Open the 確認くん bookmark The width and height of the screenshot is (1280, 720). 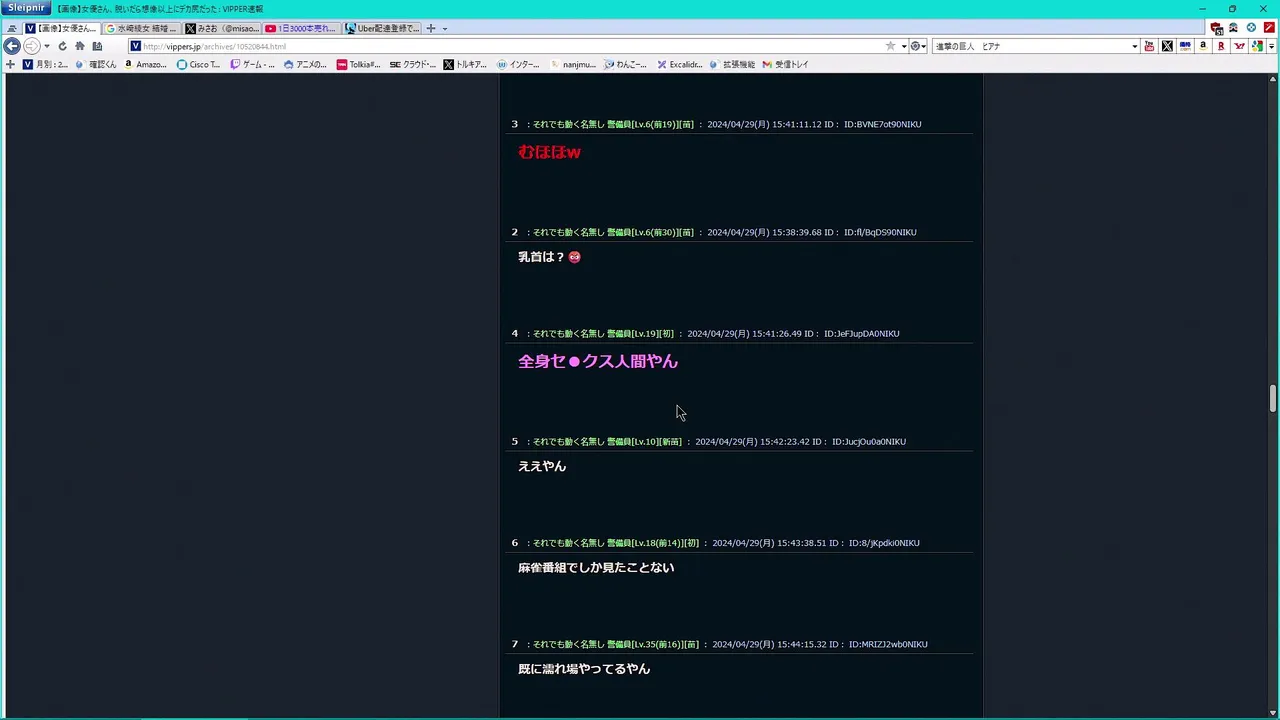coord(95,64)
